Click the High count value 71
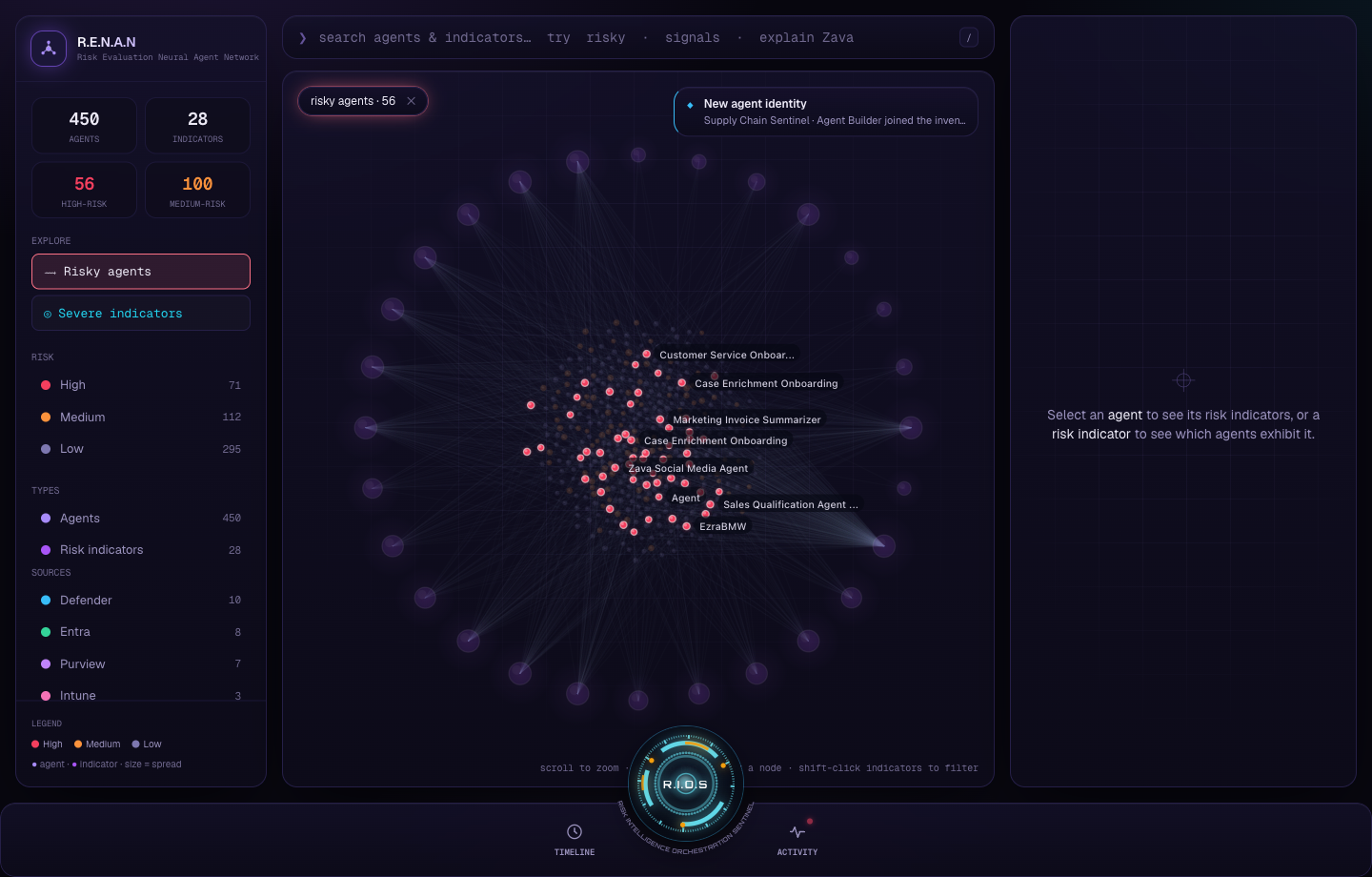1372x877 pixels. [234, 385]
